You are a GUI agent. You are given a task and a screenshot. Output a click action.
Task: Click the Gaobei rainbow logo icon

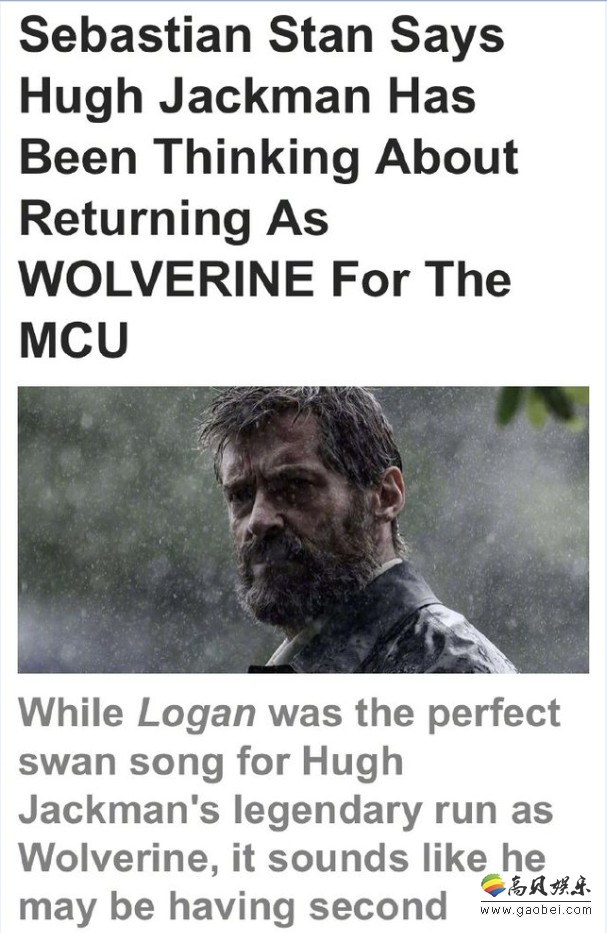[x=493, y=885]
